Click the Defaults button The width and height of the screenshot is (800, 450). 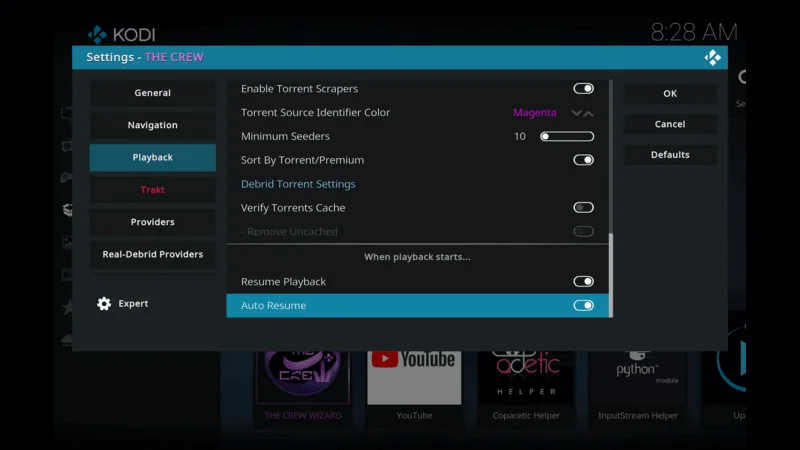tap(670, 155)
